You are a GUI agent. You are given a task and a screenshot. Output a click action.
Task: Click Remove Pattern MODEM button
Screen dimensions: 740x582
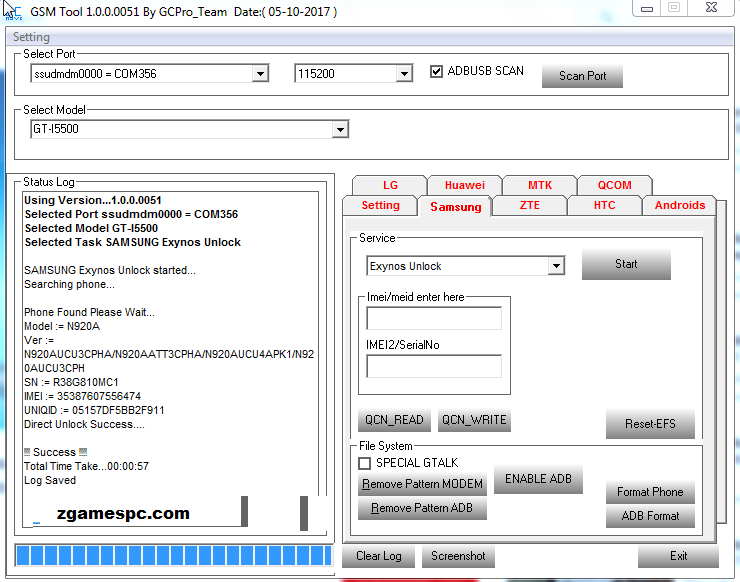pos(422,484)
